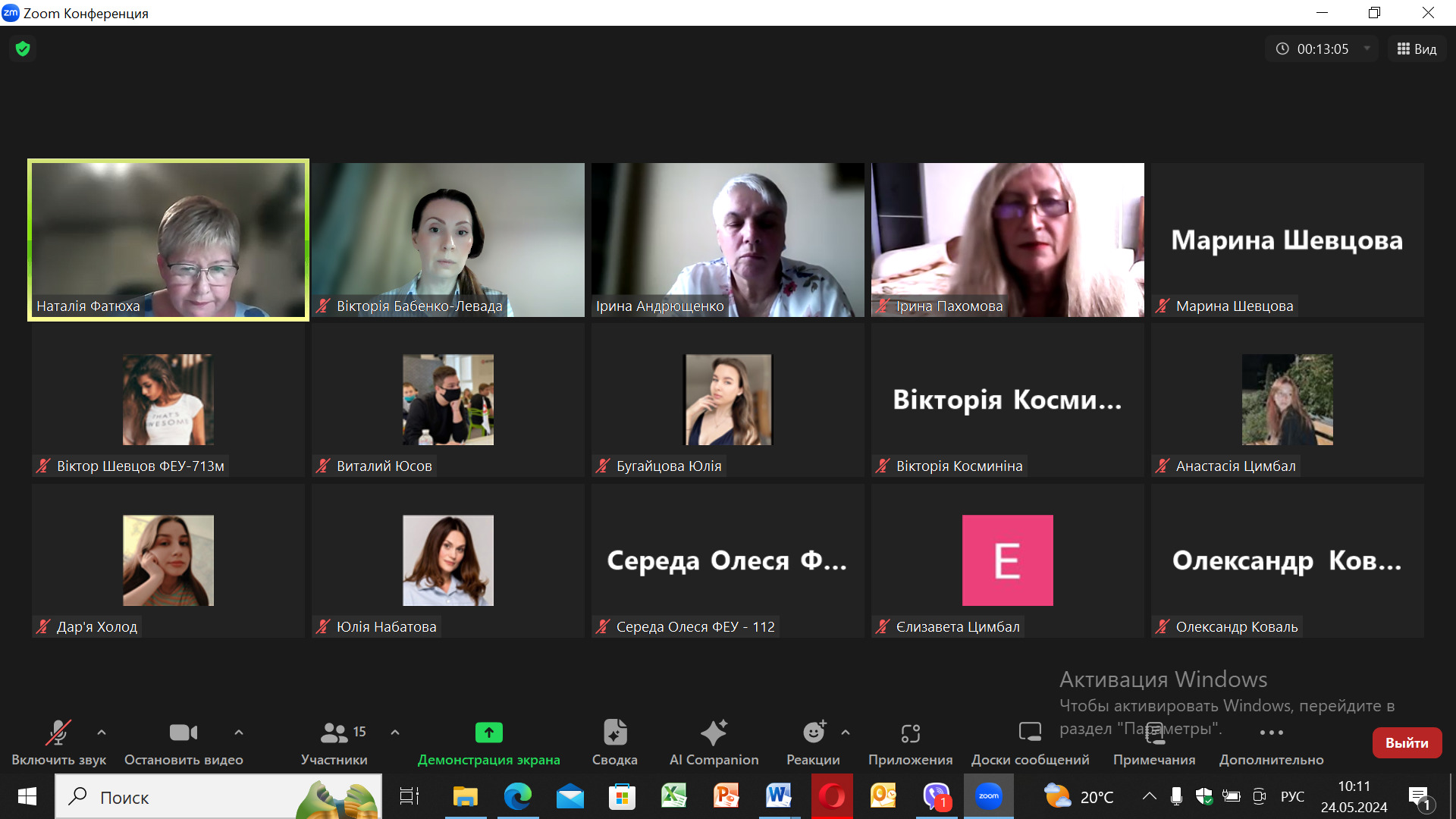Open the Примечания notes button
Screen dimensions: 1456x819
[x=1154, y=733]
